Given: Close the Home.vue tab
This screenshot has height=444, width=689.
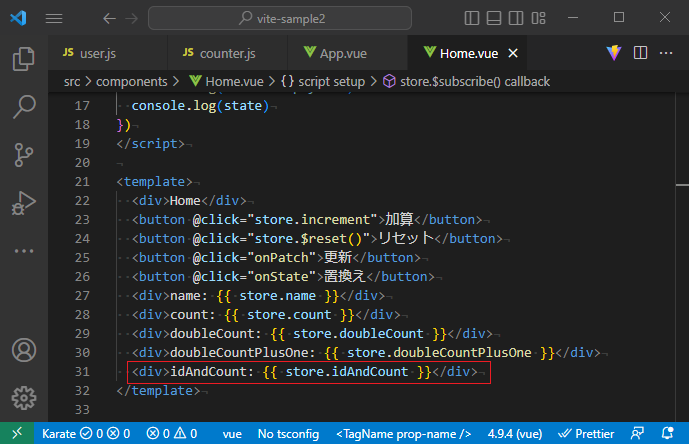Looking at the screenshot, I should [x=513, y=53].
